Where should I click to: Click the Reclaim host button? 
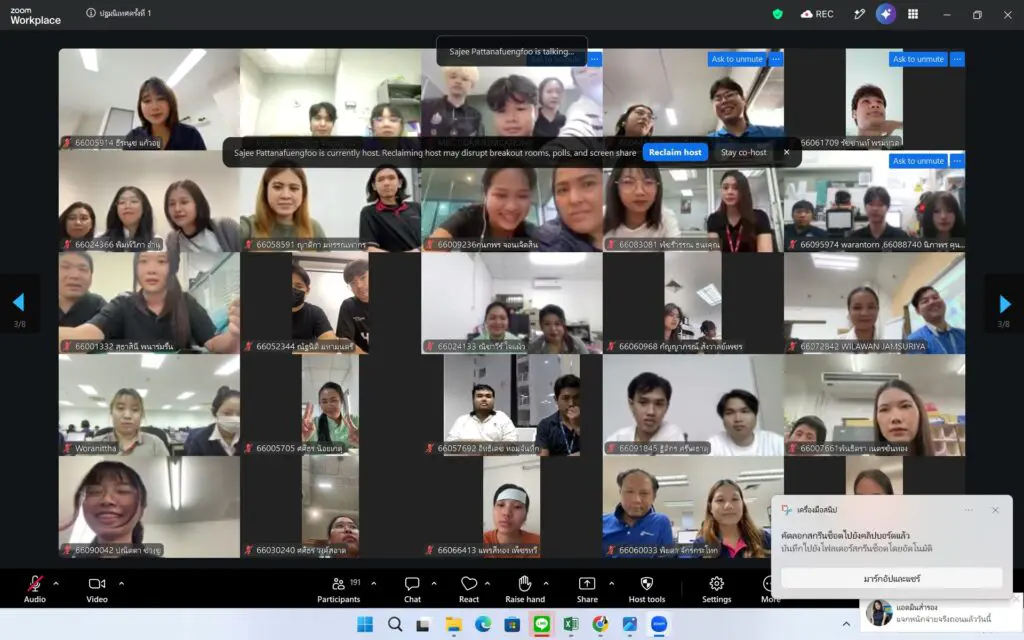click(675, 152)
